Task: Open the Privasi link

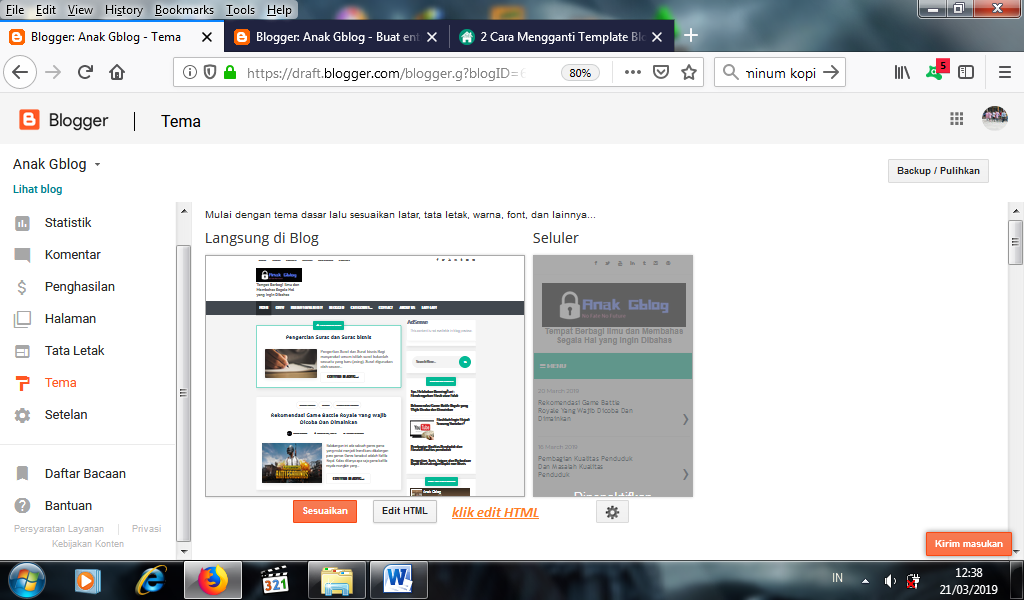Action: [146, 529]
